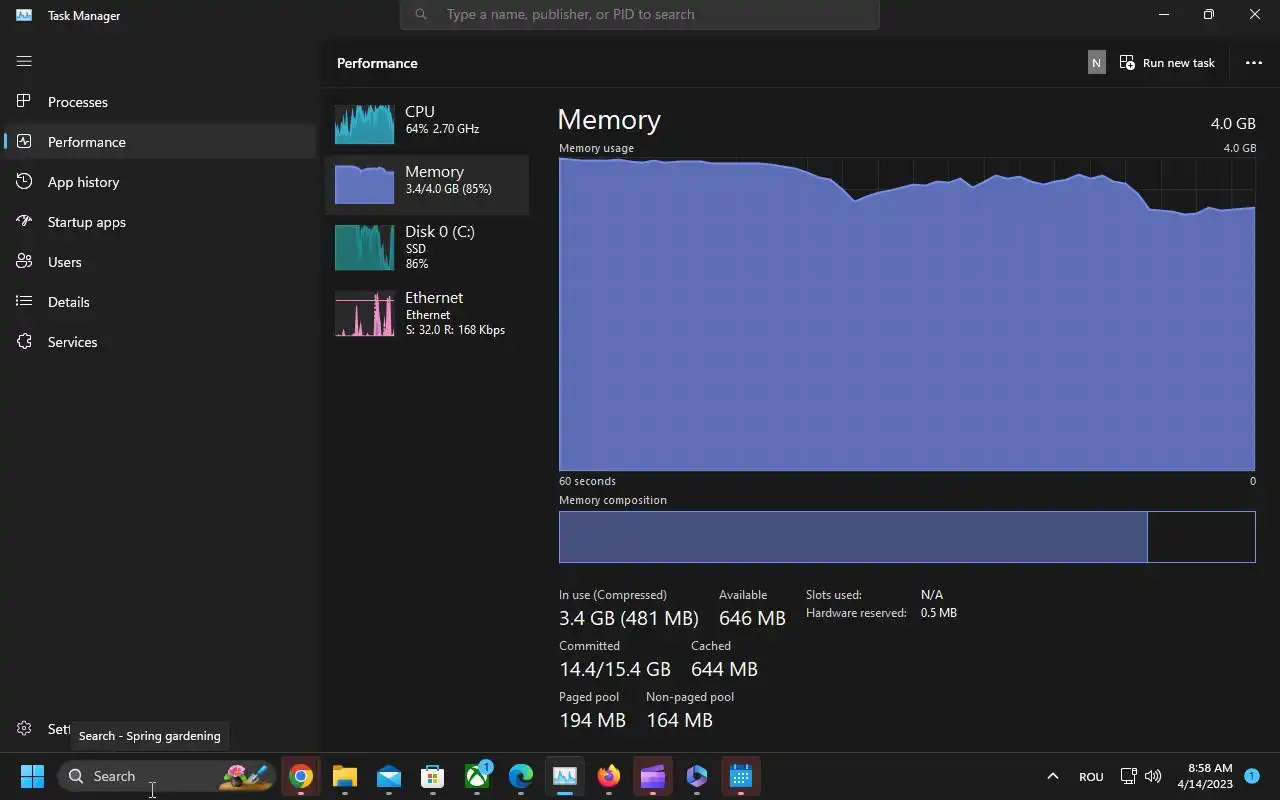This screenshot has height=800, width=1280.
Task: Click the 0.5 MB hardware reserved value
Action: pos(939,613)
